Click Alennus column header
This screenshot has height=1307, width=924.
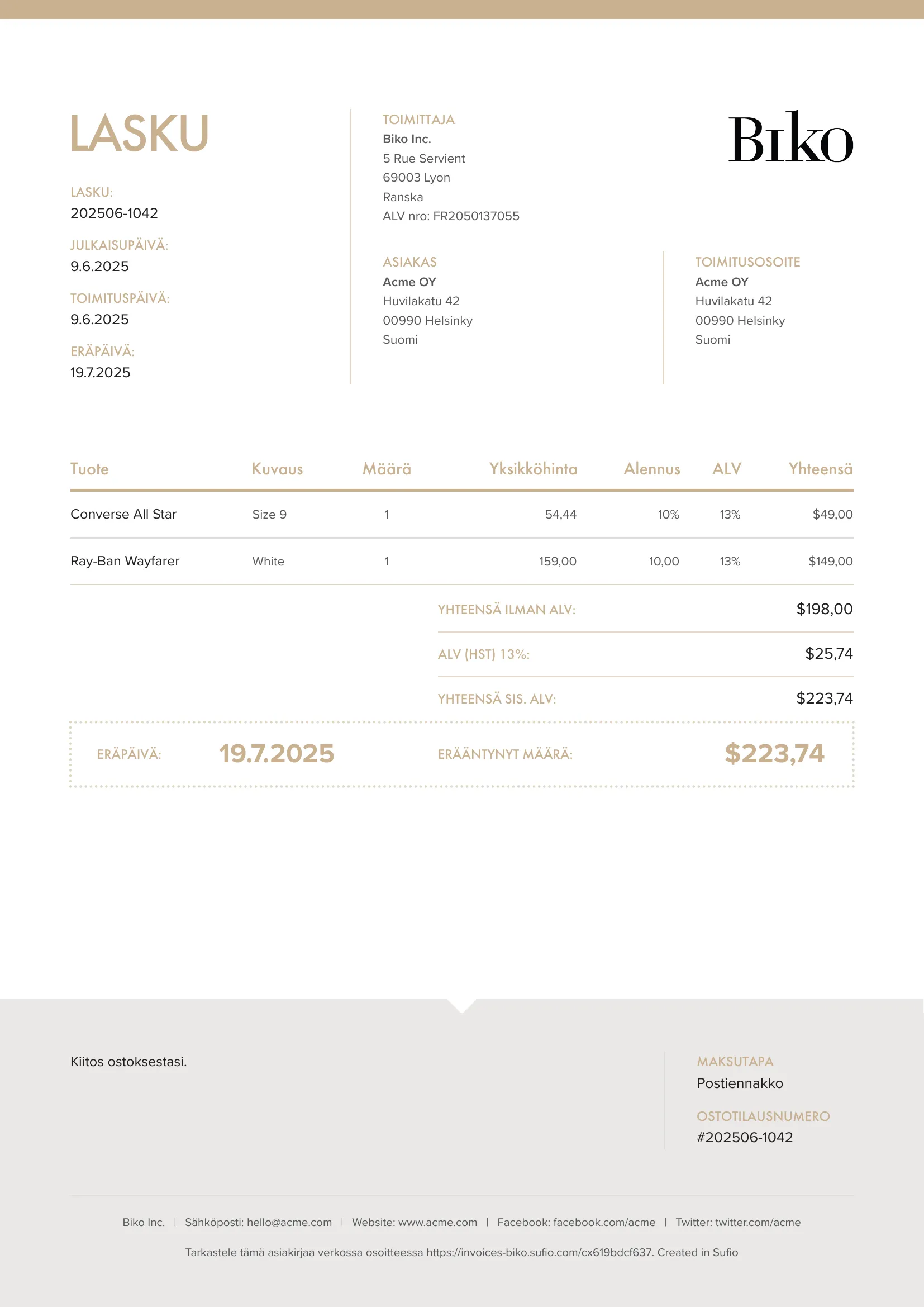click(x=651, y=468)
